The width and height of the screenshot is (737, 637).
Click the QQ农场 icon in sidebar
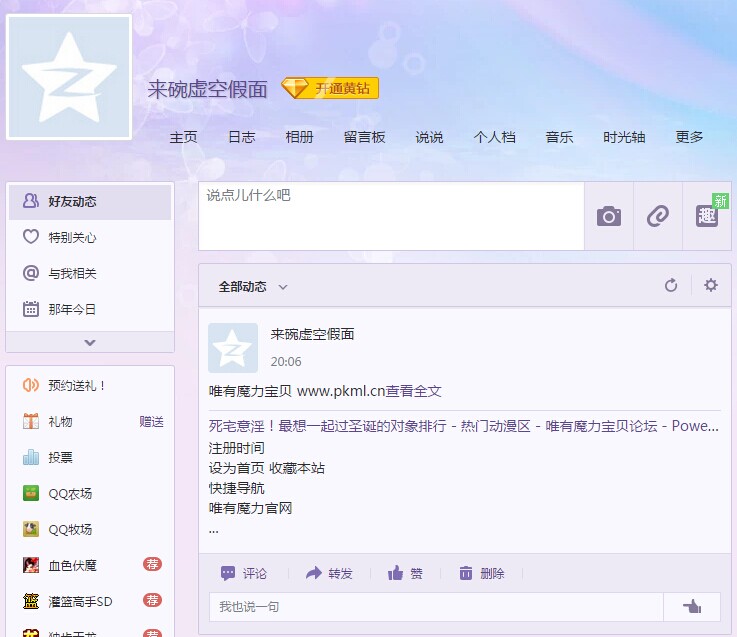click(x=31, y=493)
